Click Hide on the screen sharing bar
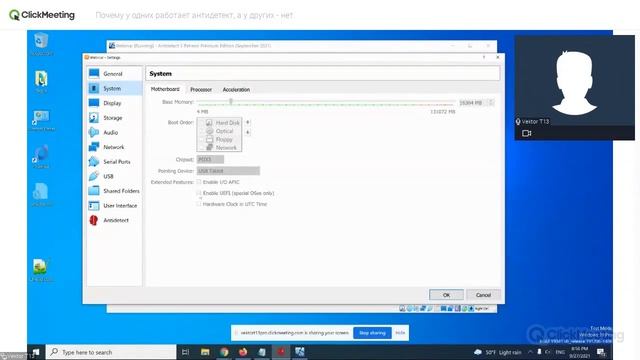This screenshot has width=640, height=360. click(400, 333)
